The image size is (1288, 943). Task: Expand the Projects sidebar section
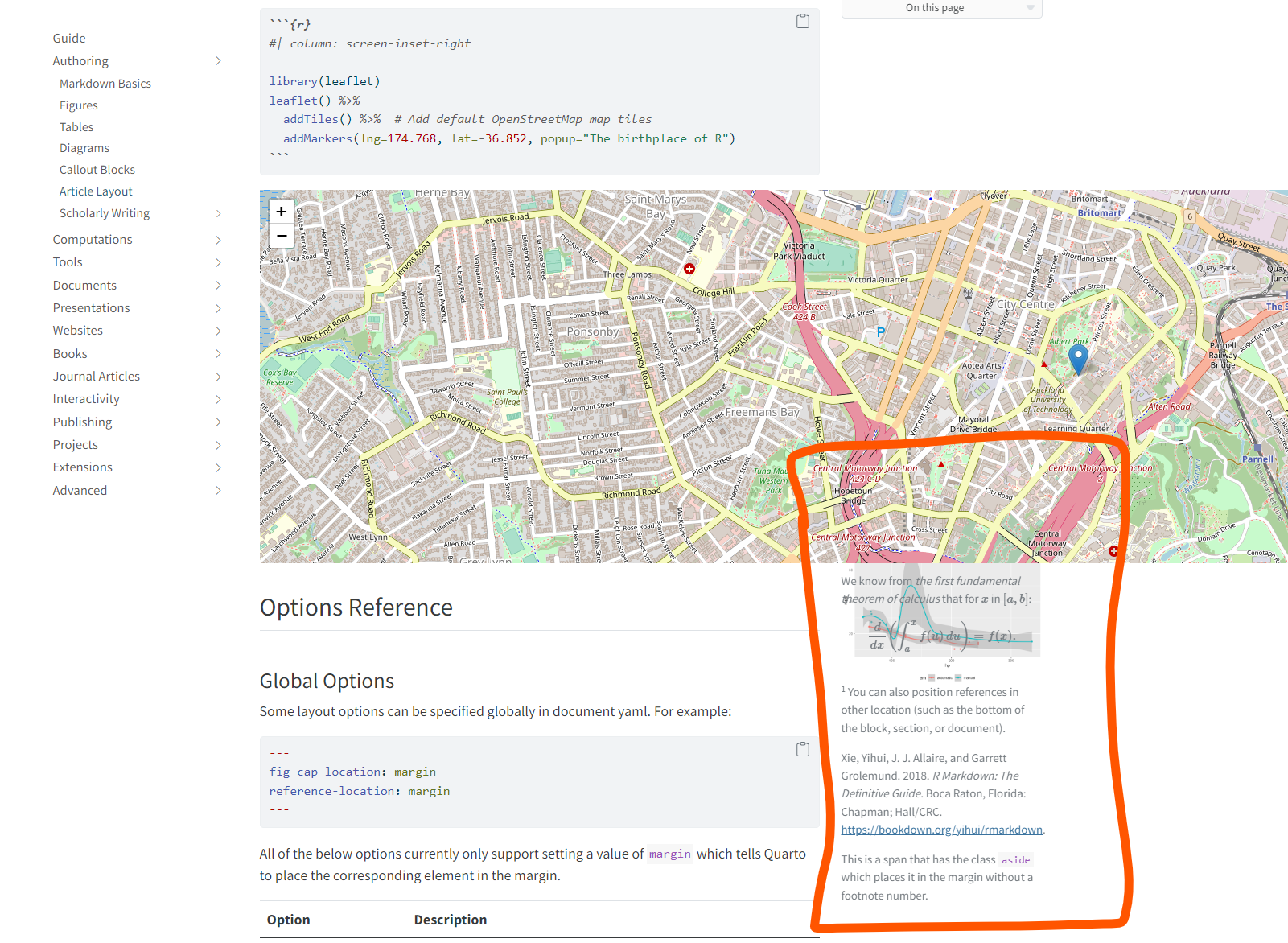point(218,444)
